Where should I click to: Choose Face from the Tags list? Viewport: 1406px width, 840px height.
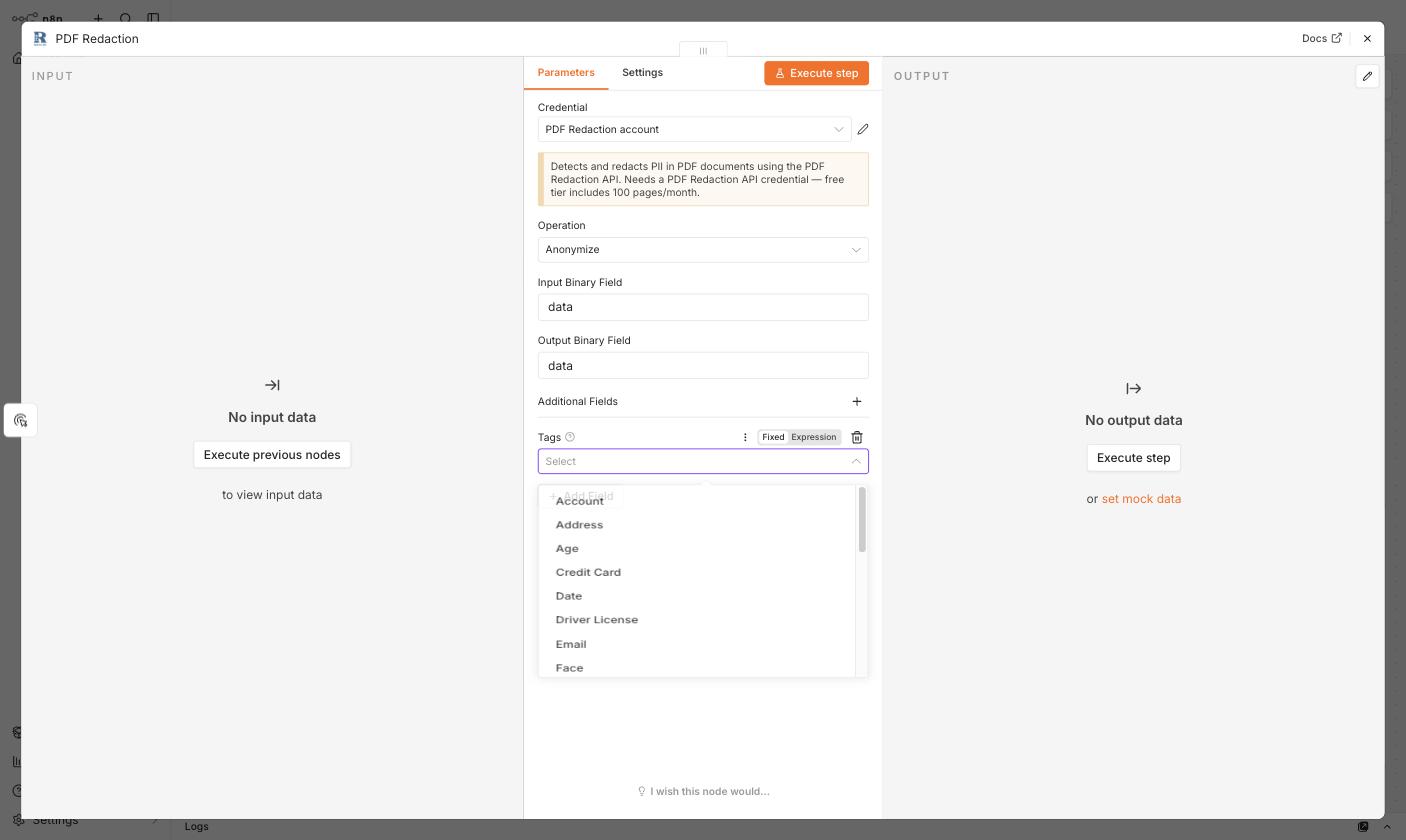(697, 667)
